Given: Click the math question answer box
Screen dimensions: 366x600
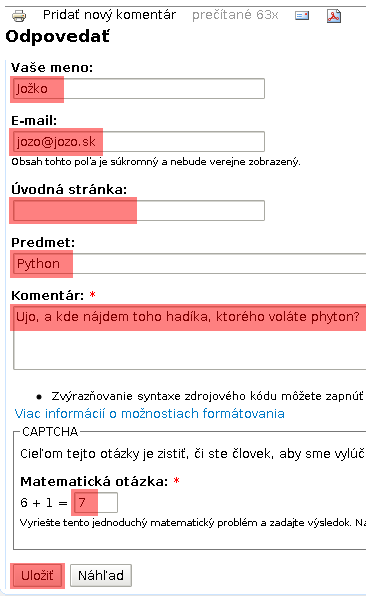Looking at the screenshot, I should coord(96,502).
